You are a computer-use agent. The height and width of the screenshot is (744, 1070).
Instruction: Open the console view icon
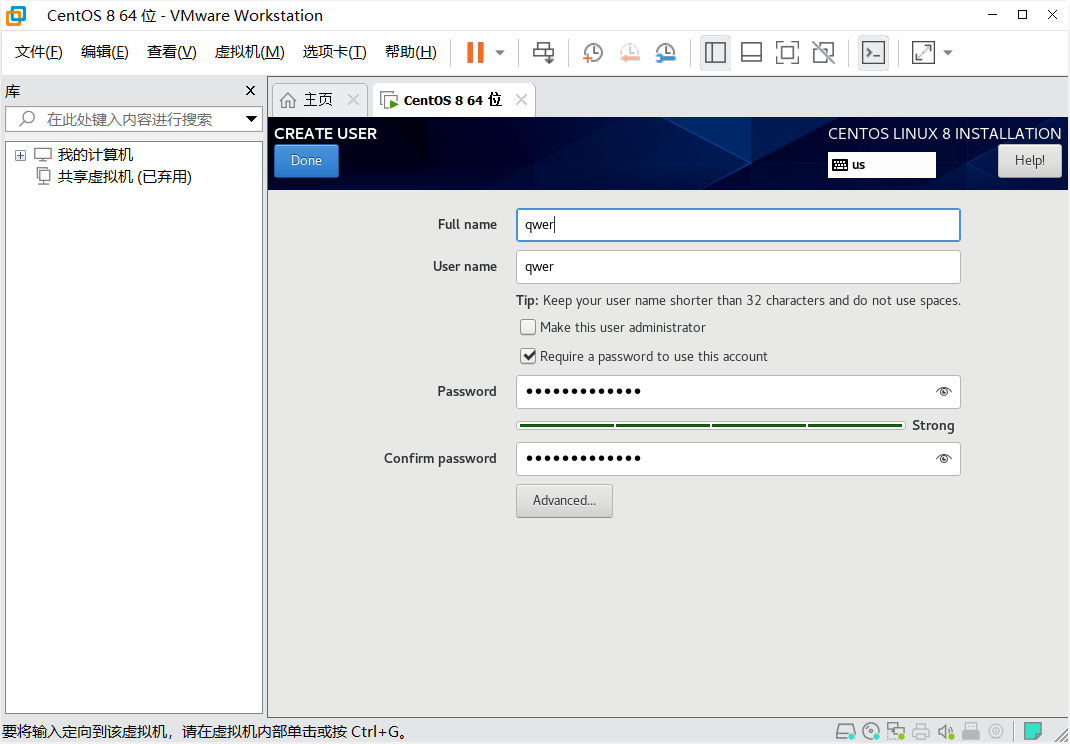(873, 53)
